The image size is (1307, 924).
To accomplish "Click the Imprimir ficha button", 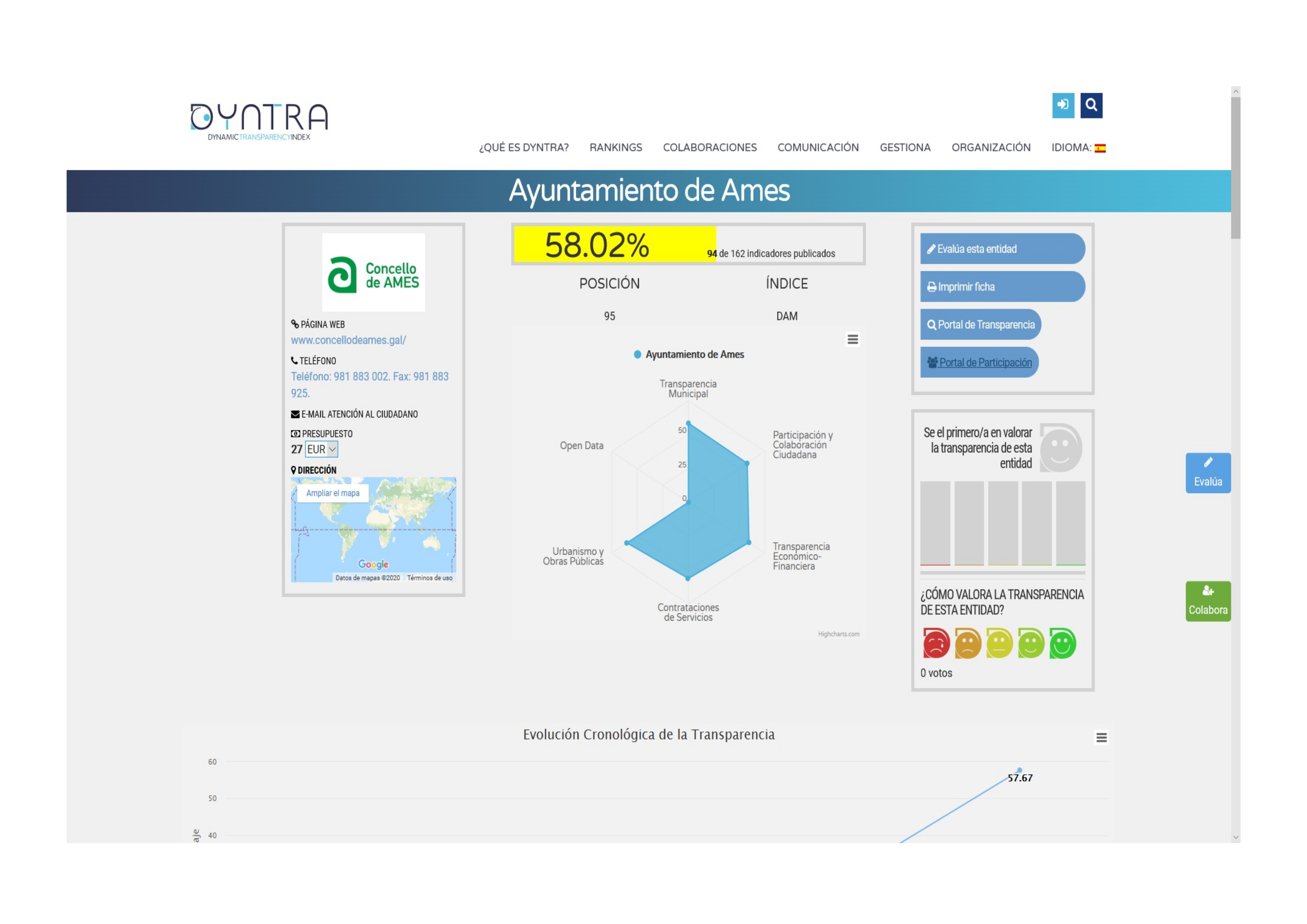I will pyautogui.click(x=1003, y=287).
